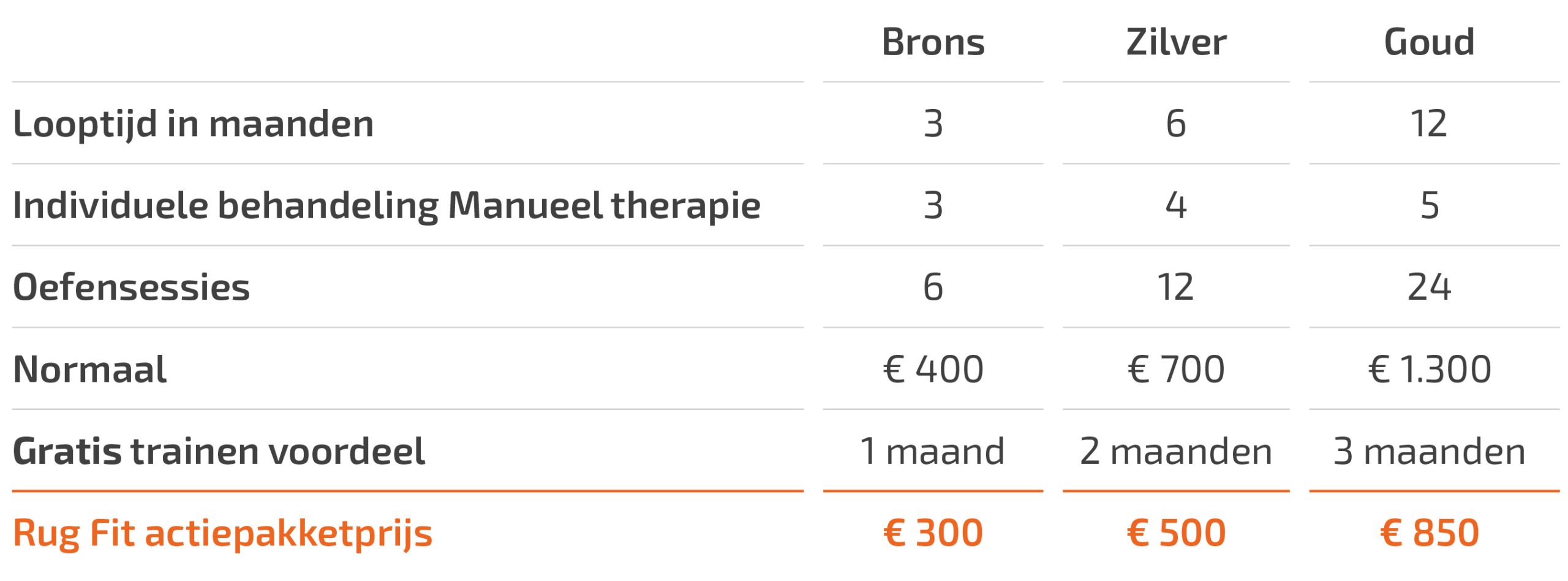The height and width of the screenshot is (581, 1568).
Task: Click the 3 maanden free training cell
Action: 1429,451
